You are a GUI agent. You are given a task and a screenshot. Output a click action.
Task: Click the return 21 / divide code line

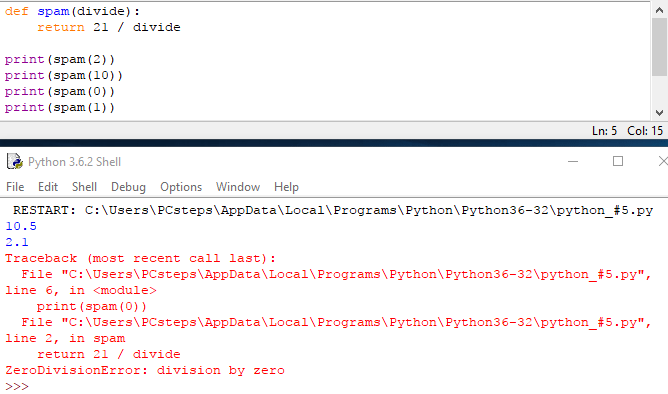pos(109,27)
